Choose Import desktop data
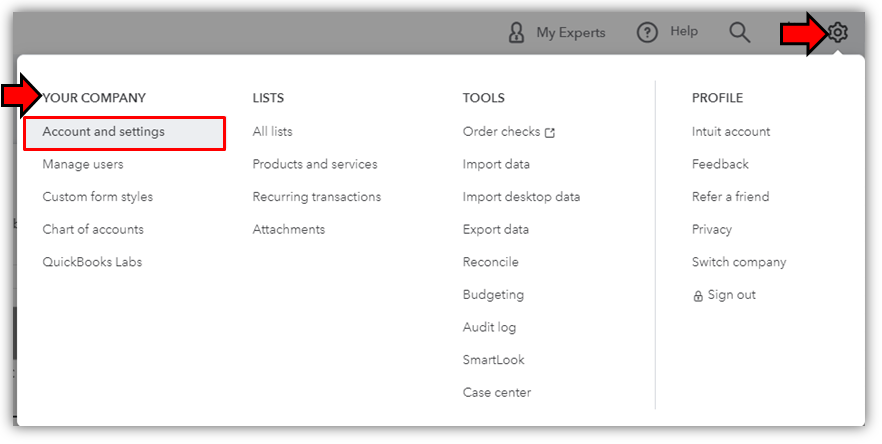 (521, 197)
